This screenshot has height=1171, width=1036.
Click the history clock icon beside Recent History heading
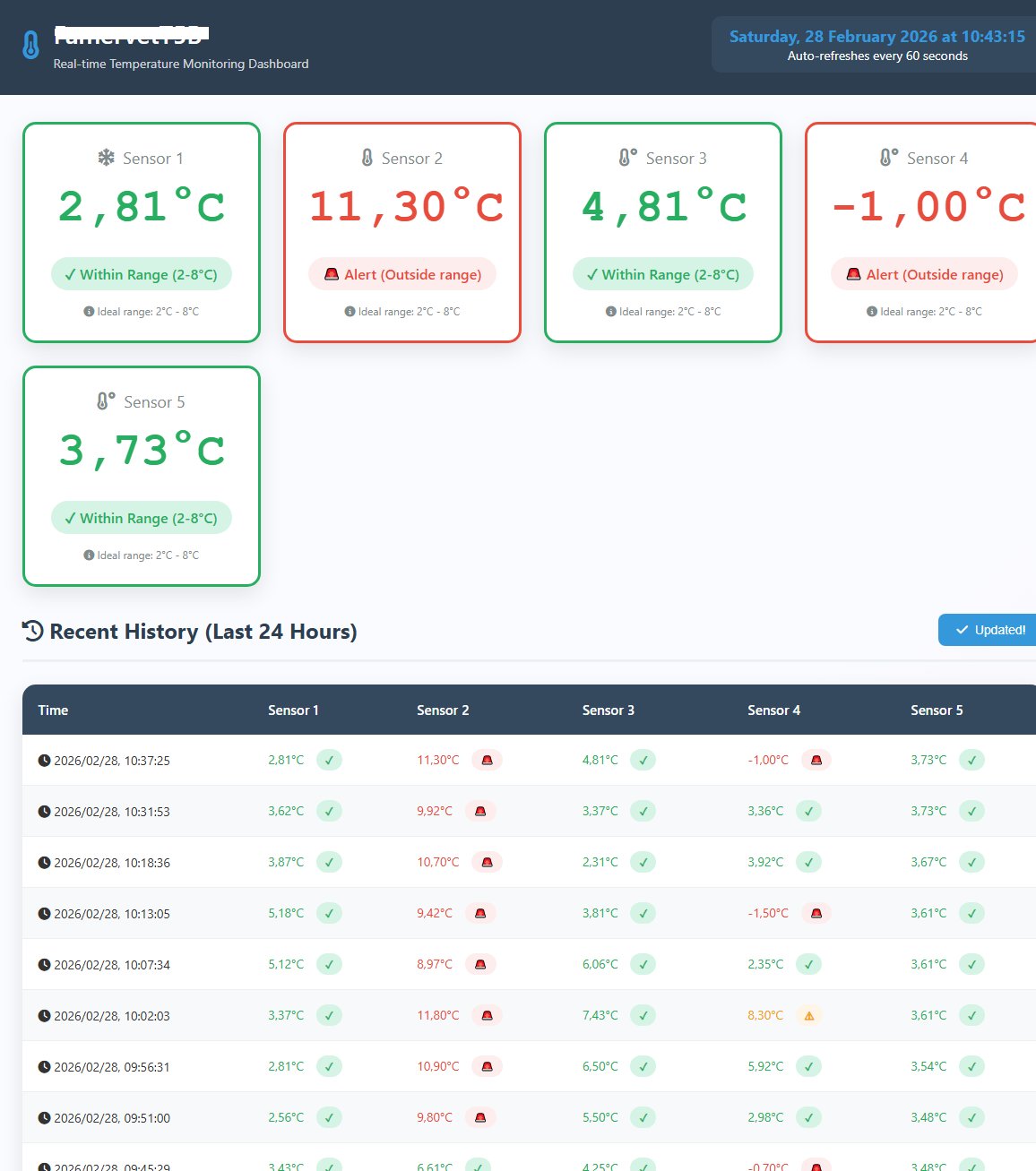point(31,631)
